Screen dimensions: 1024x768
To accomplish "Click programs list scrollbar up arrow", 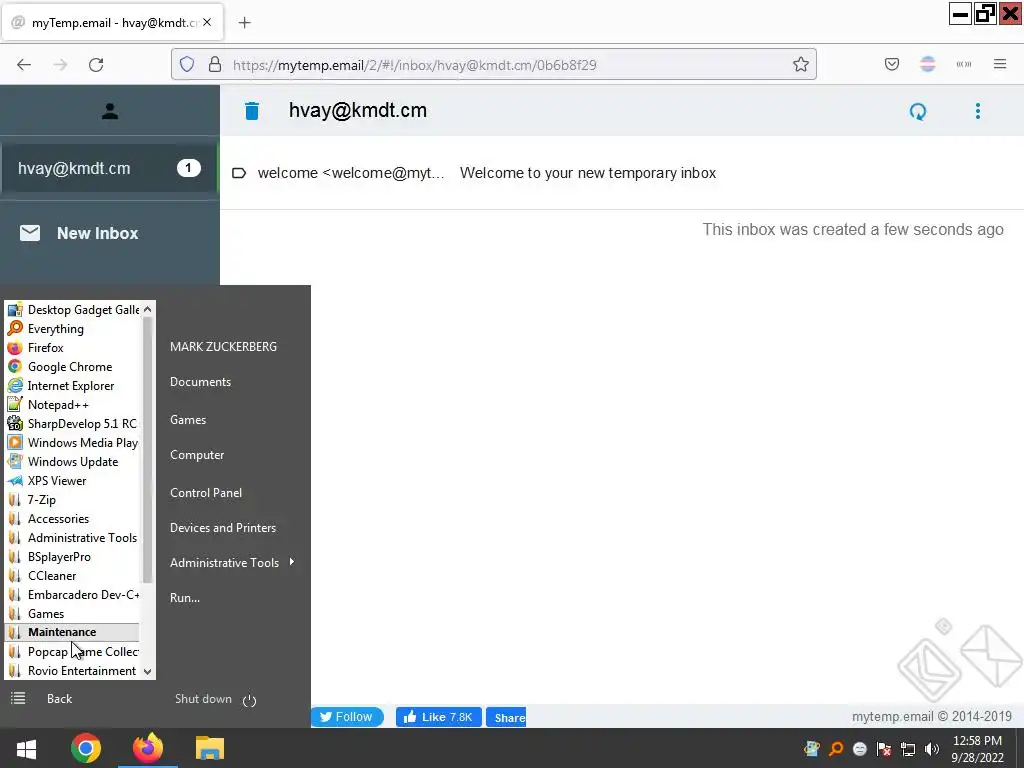I will click(x=148, y=310).
